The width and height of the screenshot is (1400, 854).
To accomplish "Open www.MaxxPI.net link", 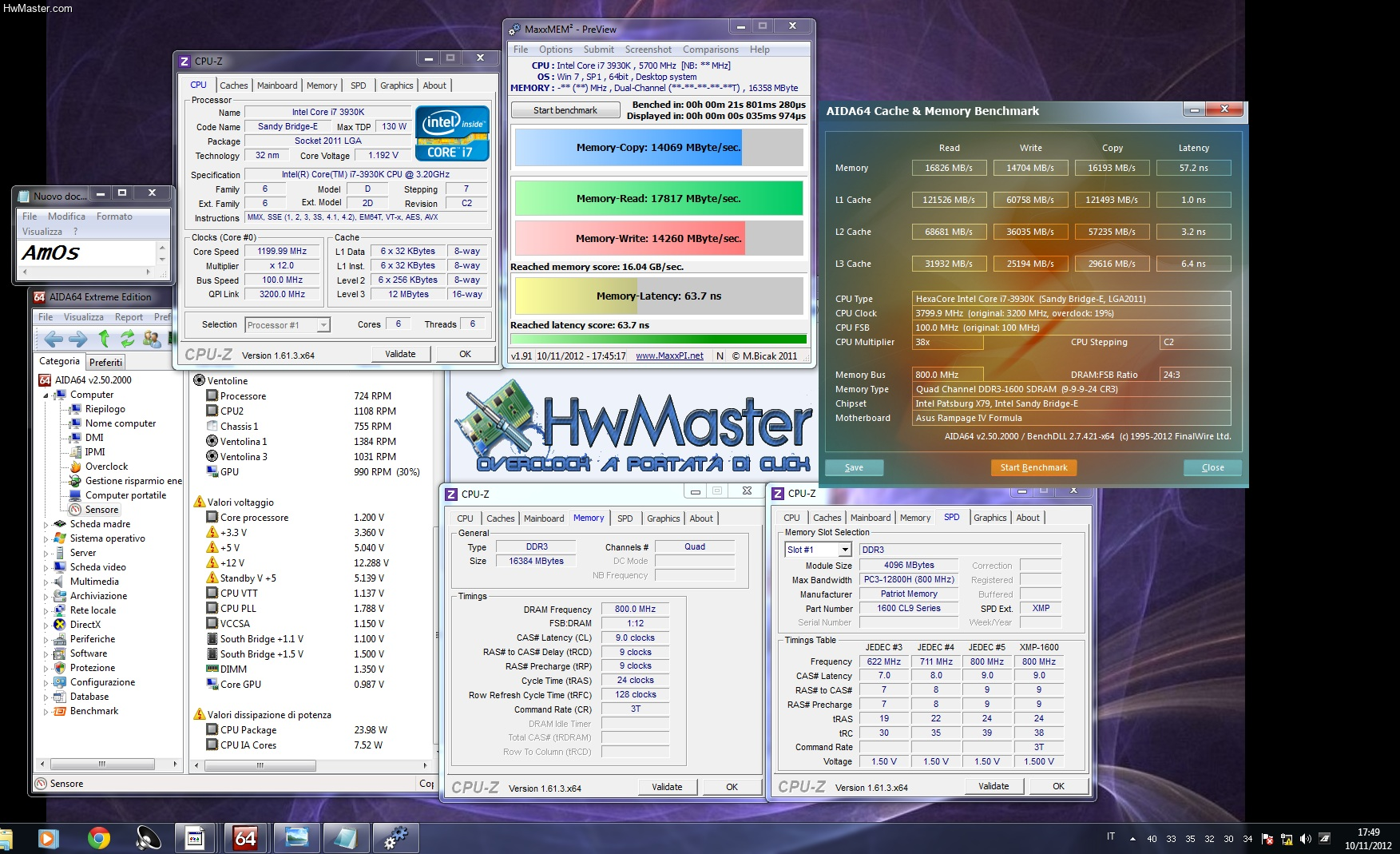I will 669,356.
